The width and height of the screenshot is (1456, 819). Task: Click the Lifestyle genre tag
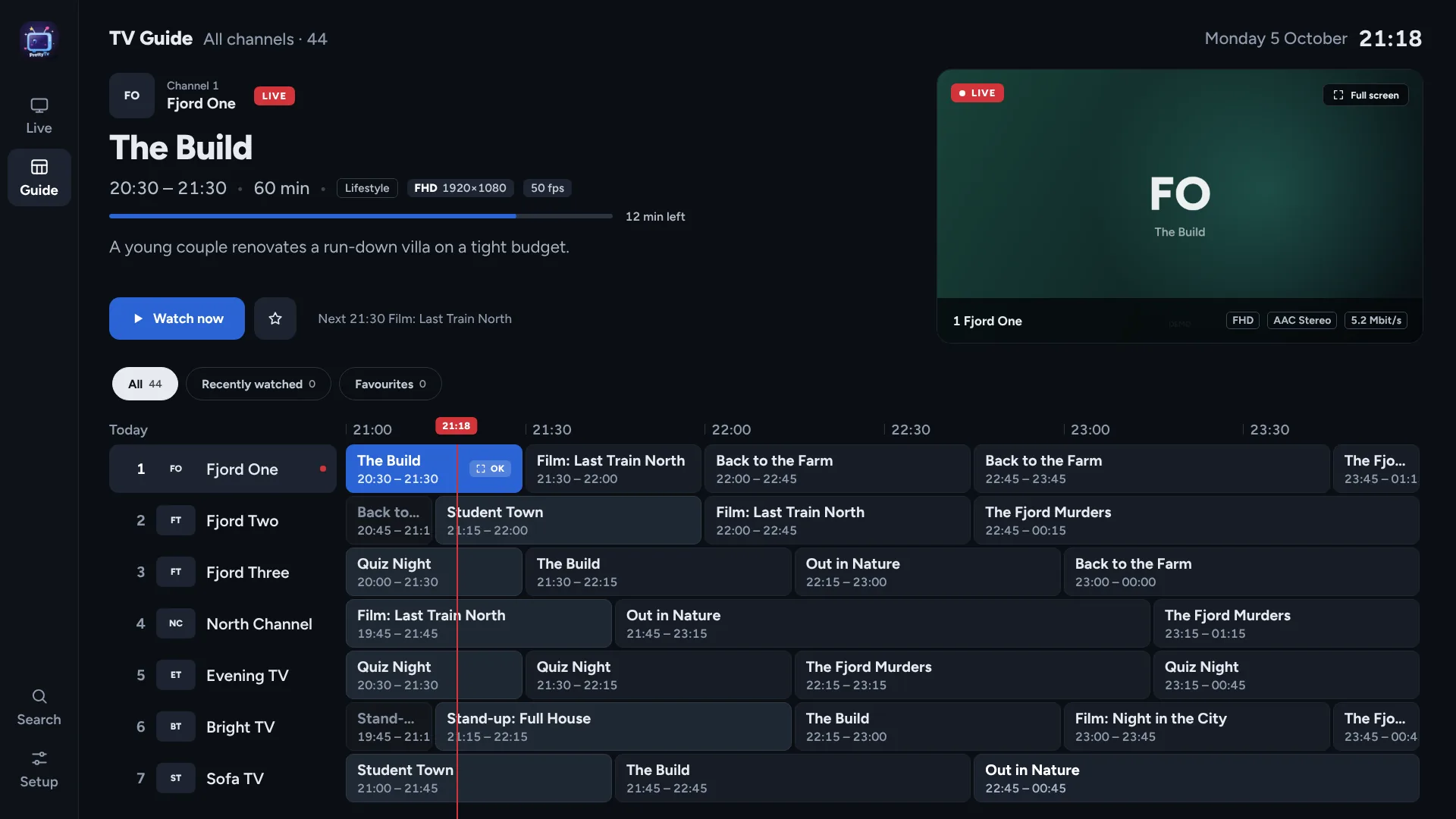coord(367,188)
